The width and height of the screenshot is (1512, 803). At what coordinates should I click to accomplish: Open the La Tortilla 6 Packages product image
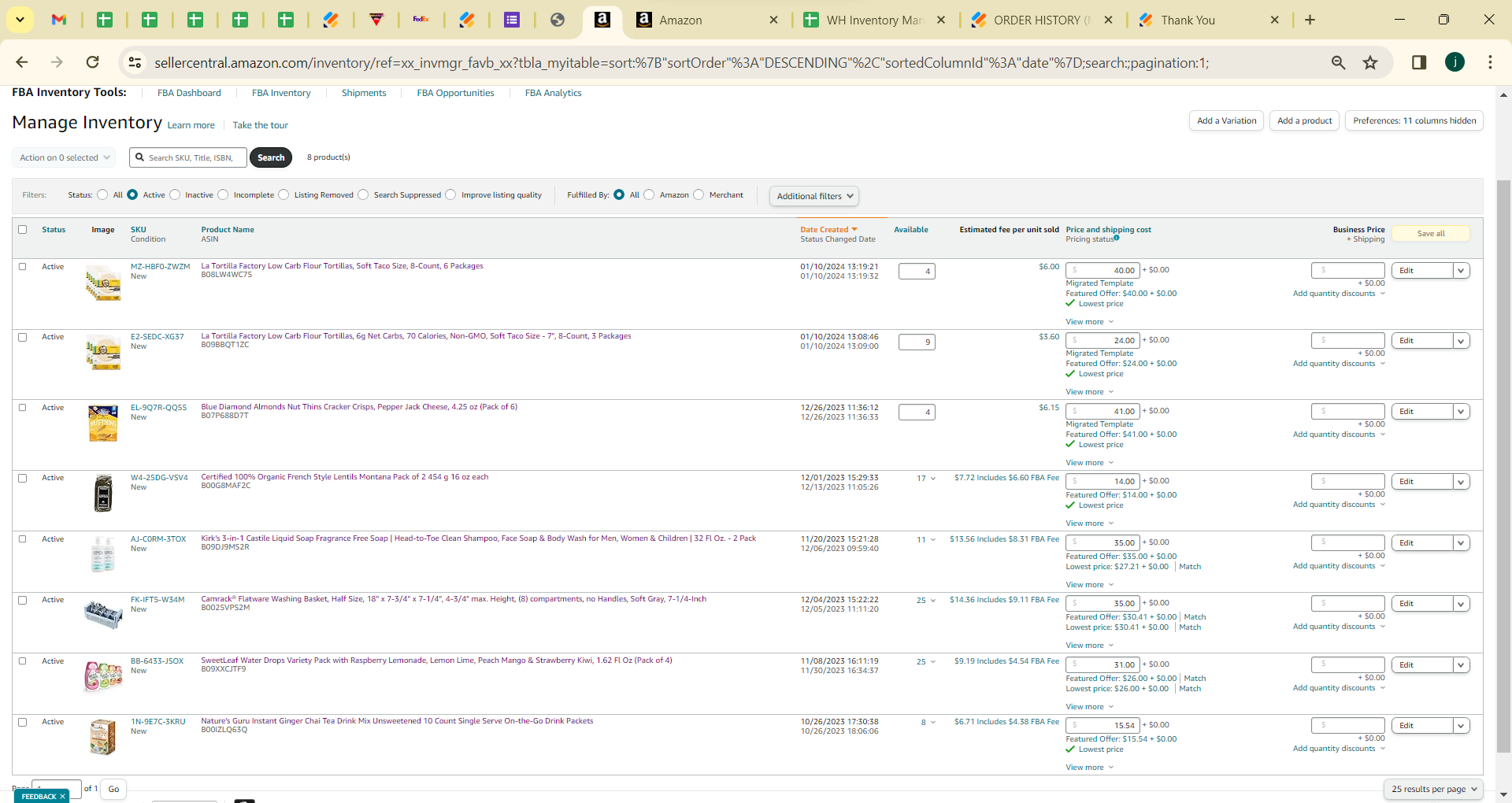pos(103,283)
